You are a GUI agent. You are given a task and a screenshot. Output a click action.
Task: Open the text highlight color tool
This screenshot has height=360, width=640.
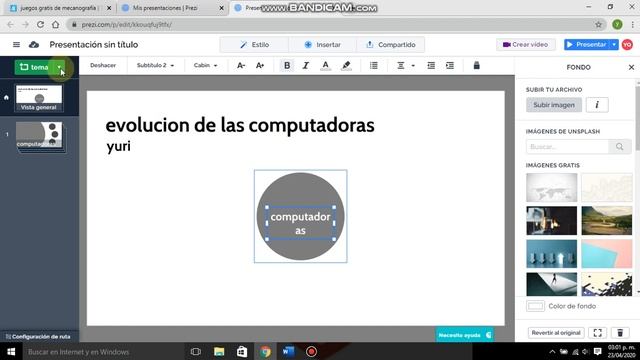(346, 65)
